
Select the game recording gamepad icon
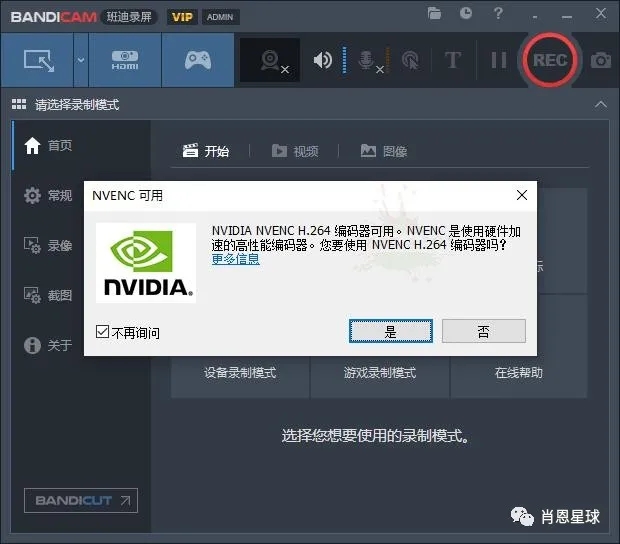(x=198, y=60)
